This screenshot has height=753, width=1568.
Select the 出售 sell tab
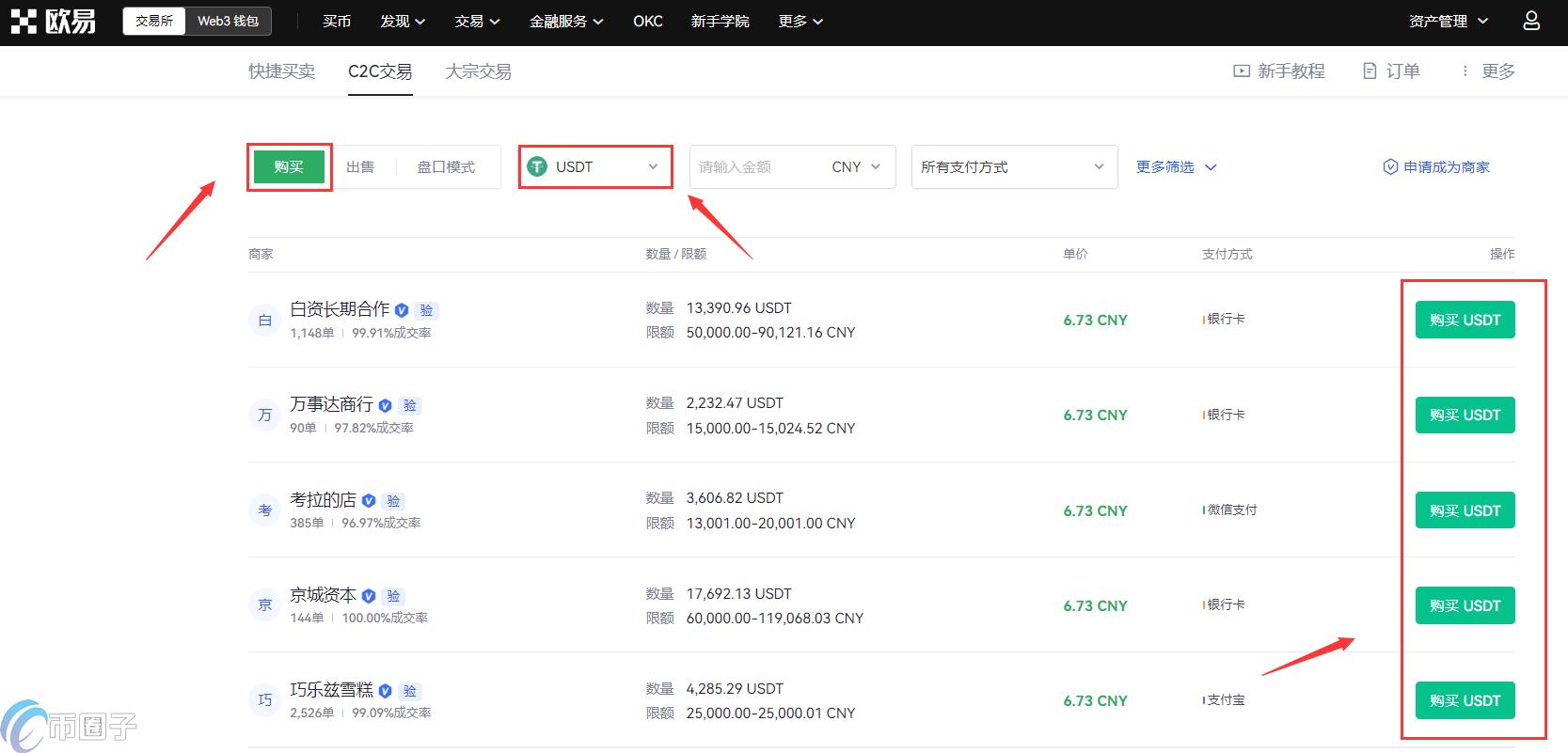coord(360,167)
